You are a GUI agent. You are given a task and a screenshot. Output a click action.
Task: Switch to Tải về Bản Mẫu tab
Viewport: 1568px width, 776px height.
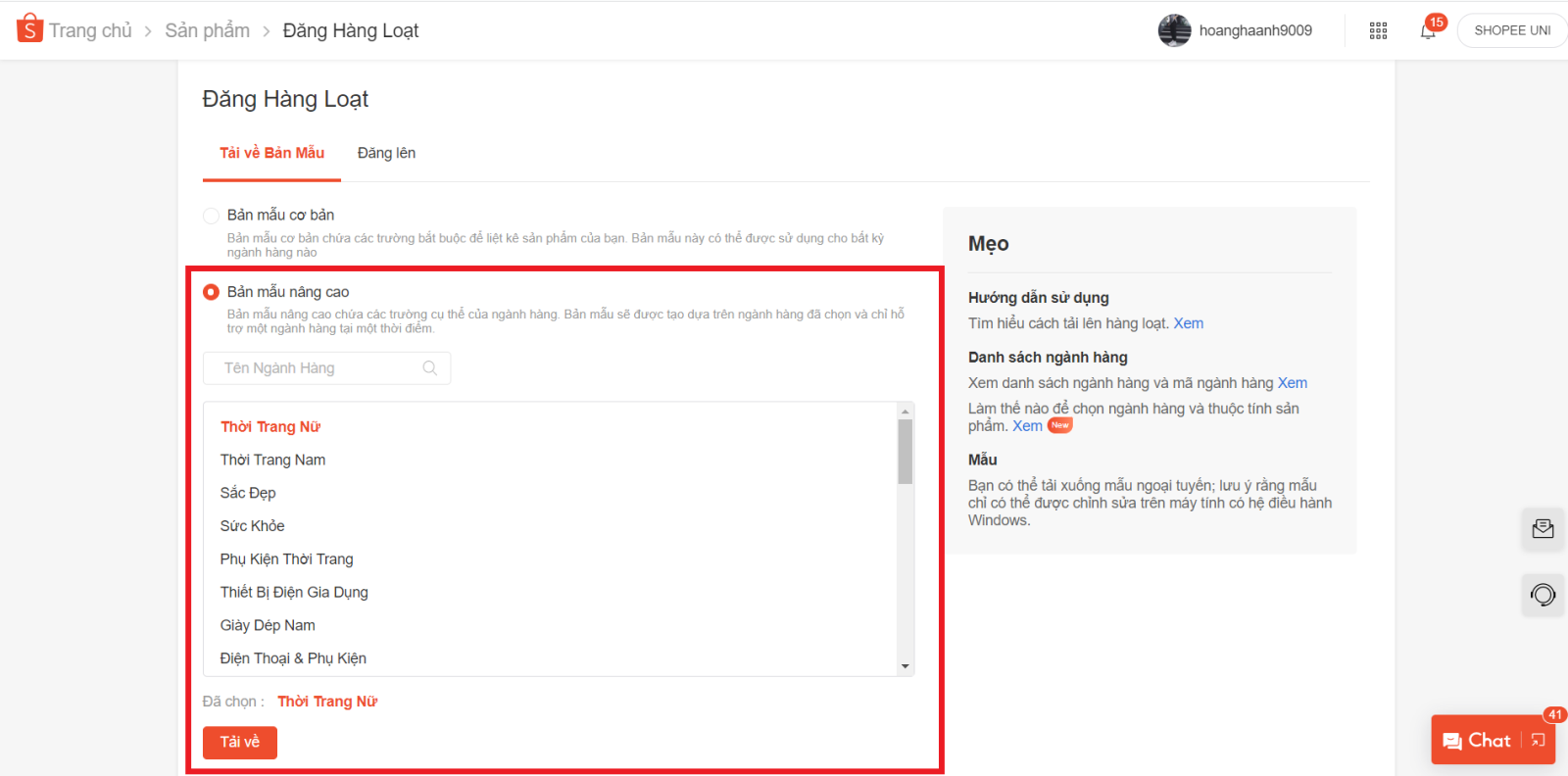tap(271, 153)
